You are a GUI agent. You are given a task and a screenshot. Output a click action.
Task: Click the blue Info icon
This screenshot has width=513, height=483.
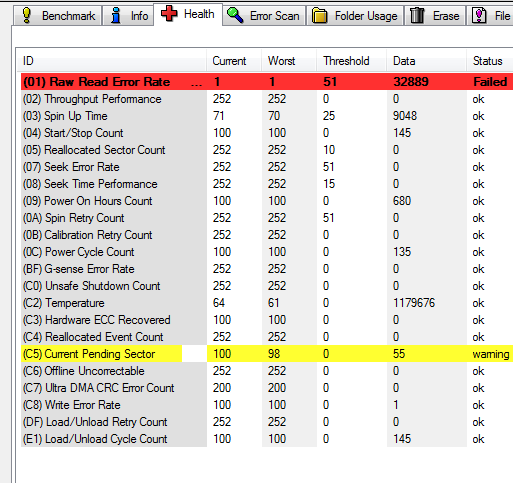116,15
